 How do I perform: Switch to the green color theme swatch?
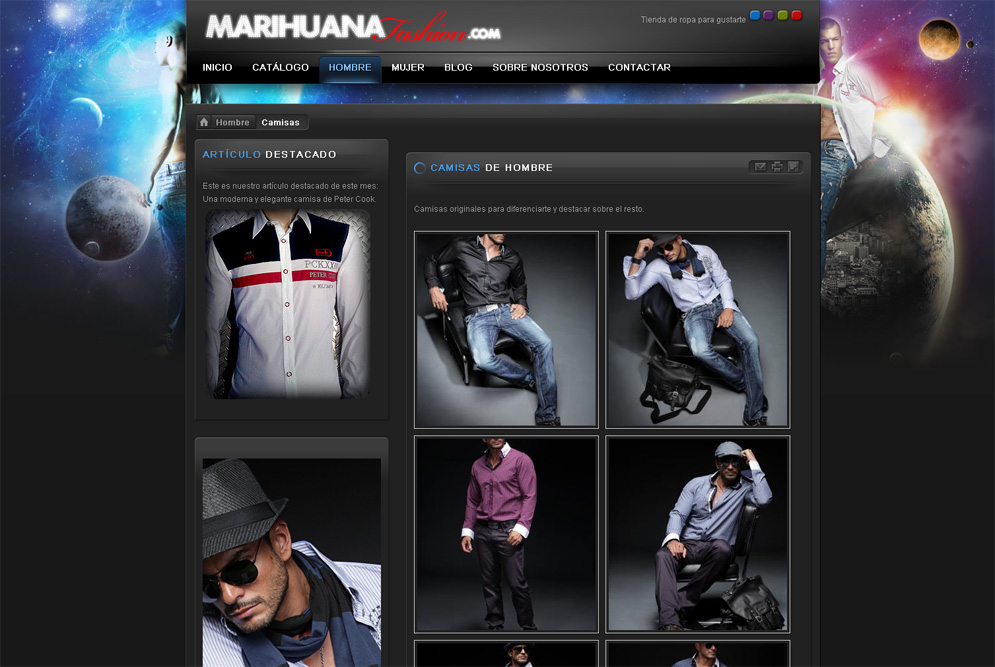(782, 15)
